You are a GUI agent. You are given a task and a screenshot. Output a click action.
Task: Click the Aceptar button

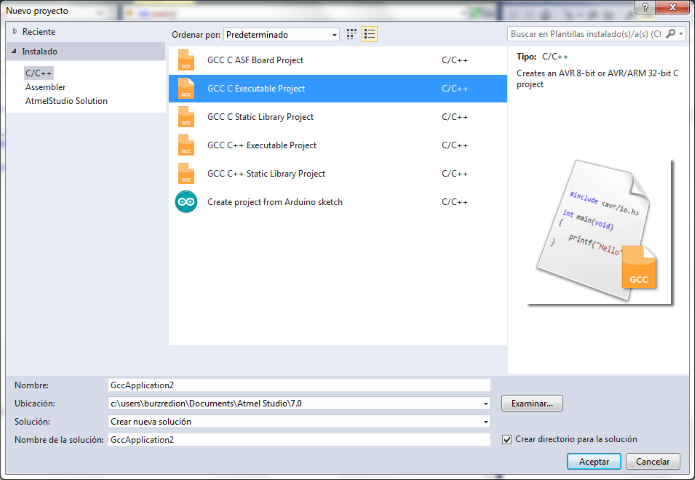pyautogui.click(x=594, y=462)
